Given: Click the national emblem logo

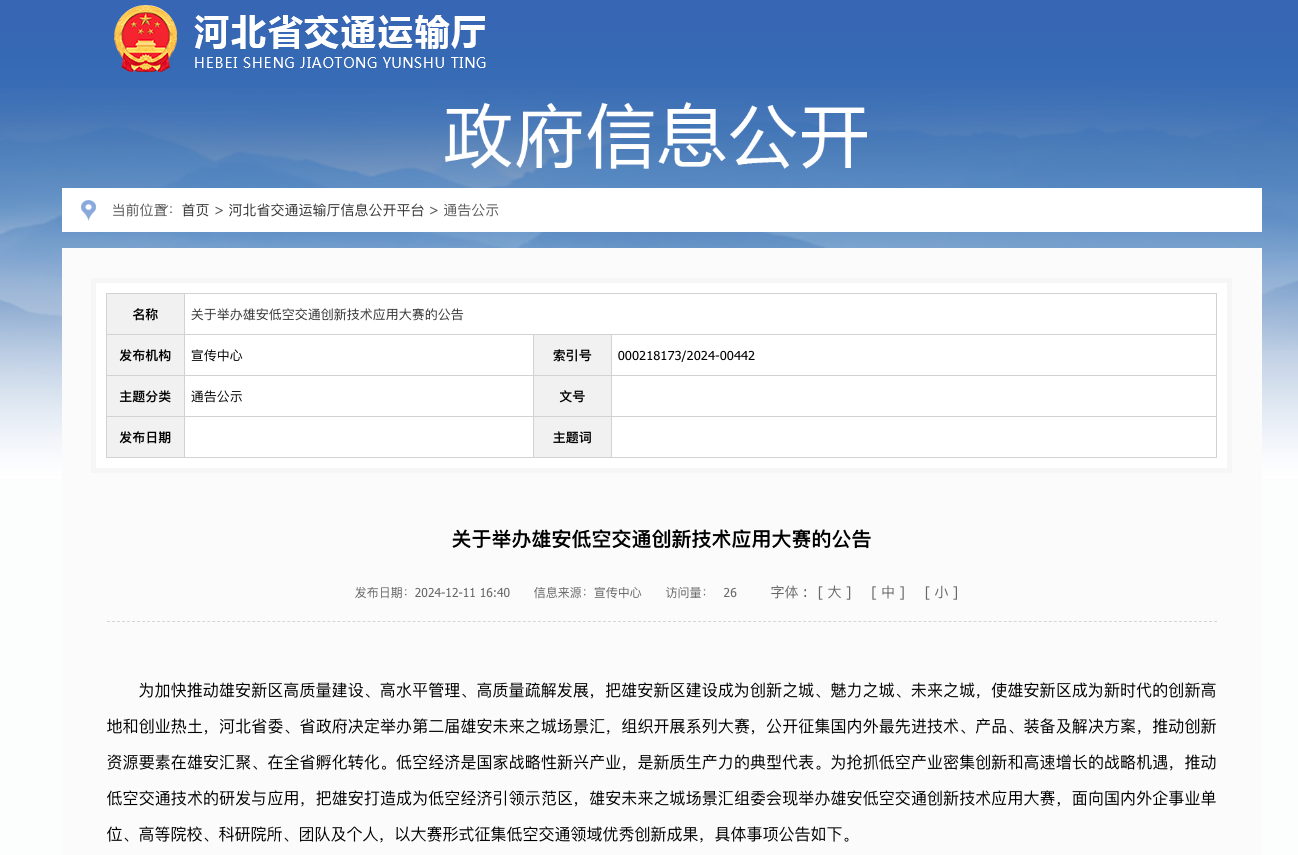Looking at the screenshot, I should coord(145,39).
